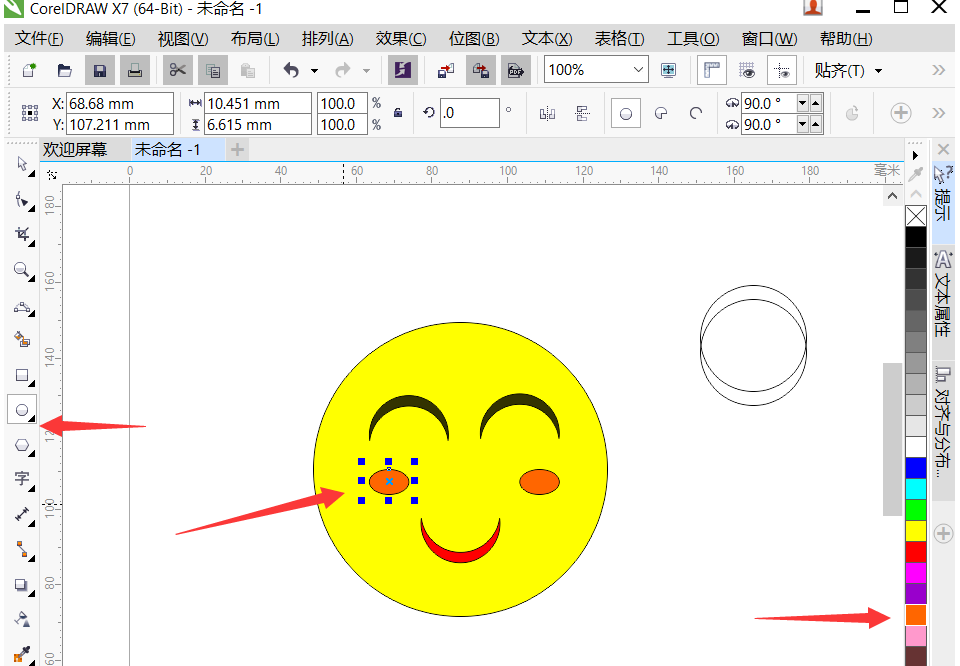Screen dimensions: 960x666
Task: Choose the Zoom magnifier tool
Action: point(22,270)
